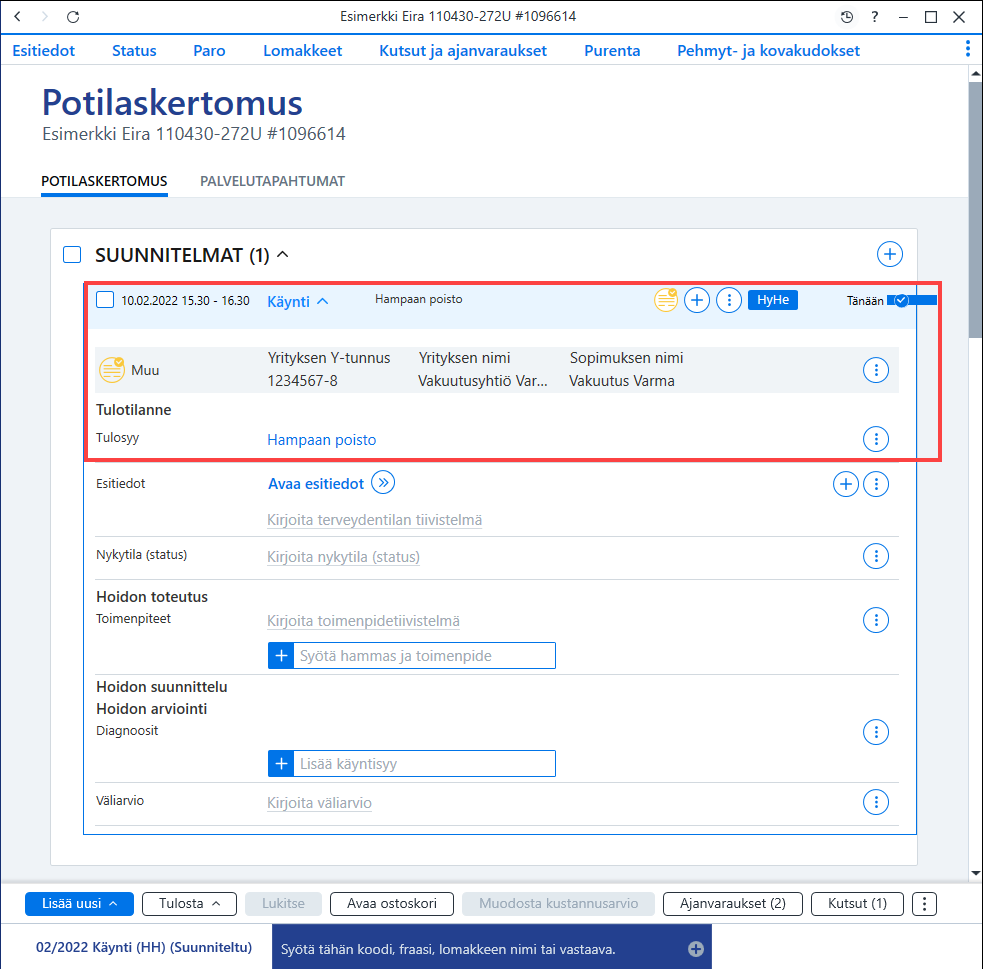Click Muodosta kustannusarvio button

[558, 904]
